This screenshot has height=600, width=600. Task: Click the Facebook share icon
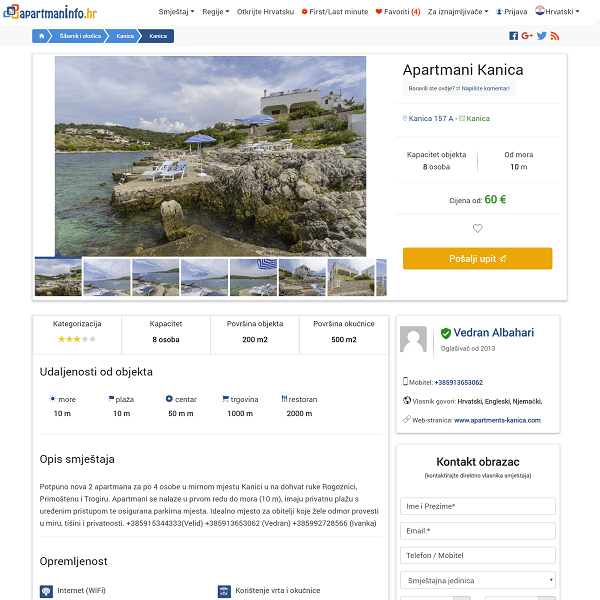[x=514, y=36]
